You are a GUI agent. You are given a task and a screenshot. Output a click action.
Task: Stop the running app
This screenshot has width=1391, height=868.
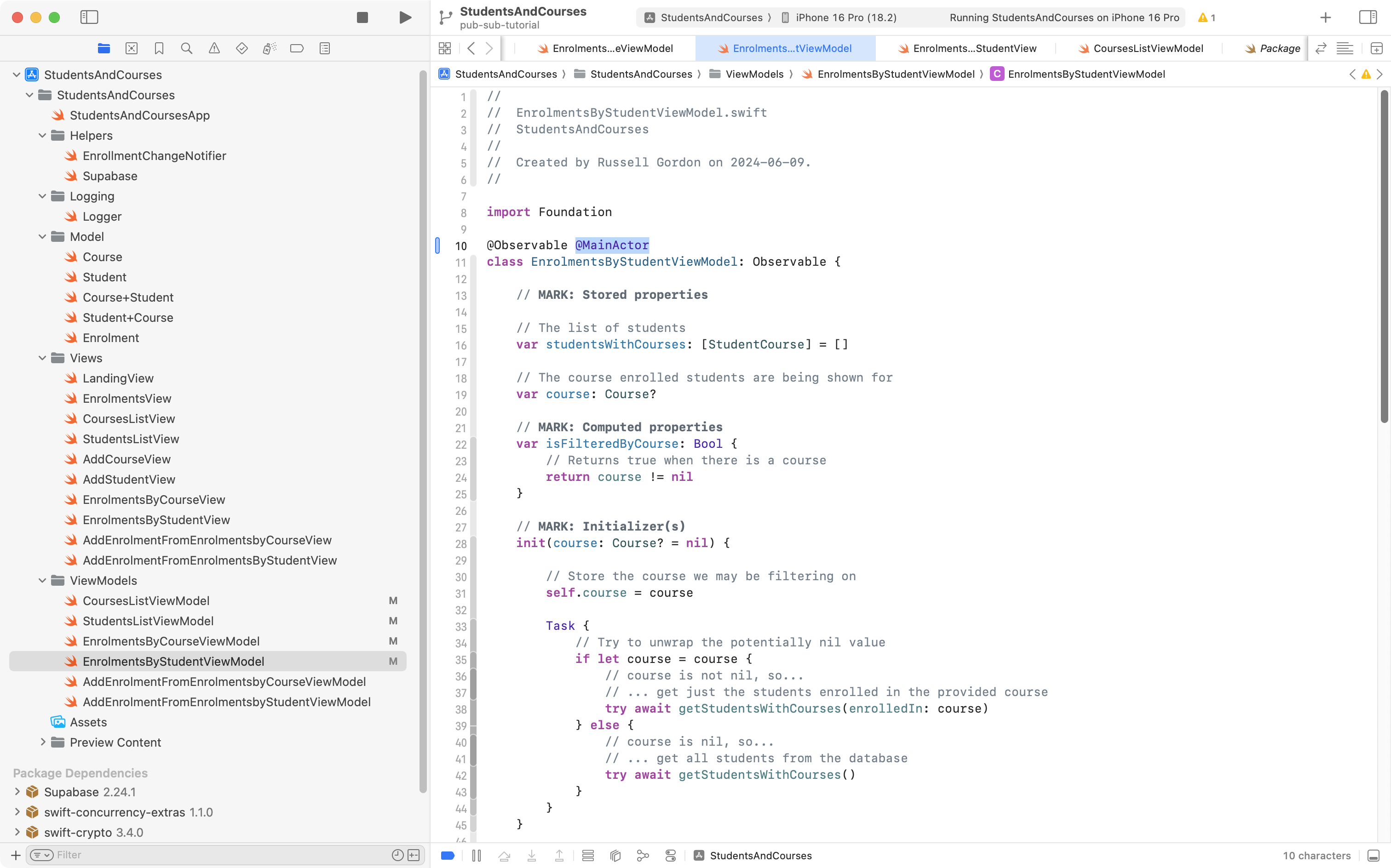(x=362, y=17)
